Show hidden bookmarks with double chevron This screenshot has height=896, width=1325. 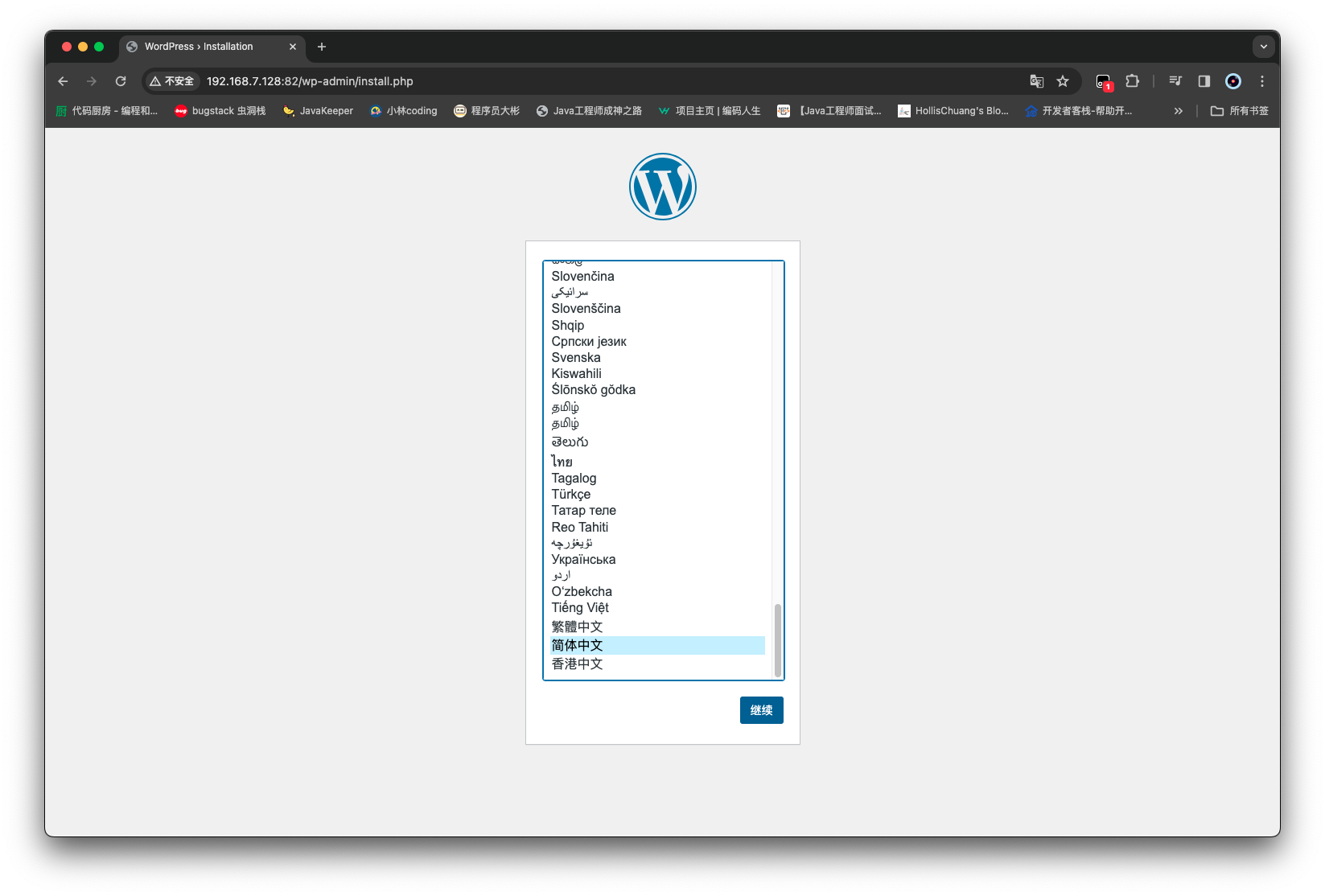point(1179,111)
